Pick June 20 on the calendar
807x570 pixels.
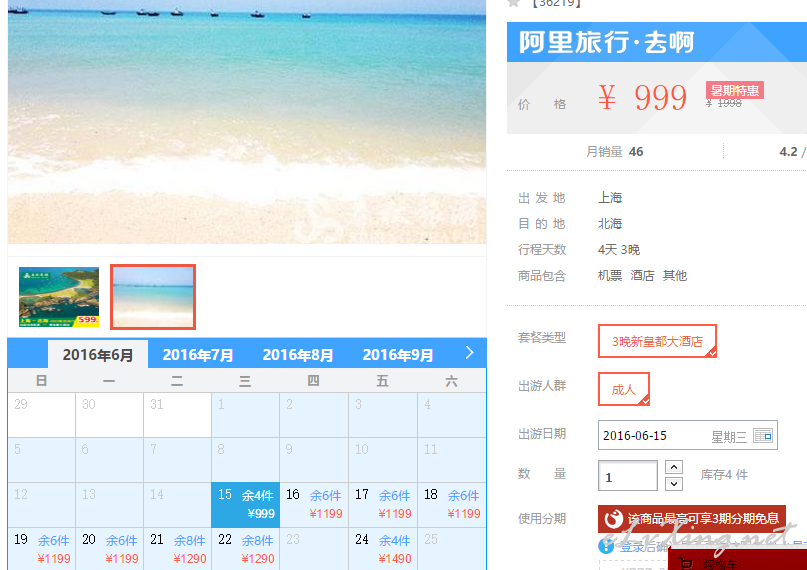tap(110, 548)
